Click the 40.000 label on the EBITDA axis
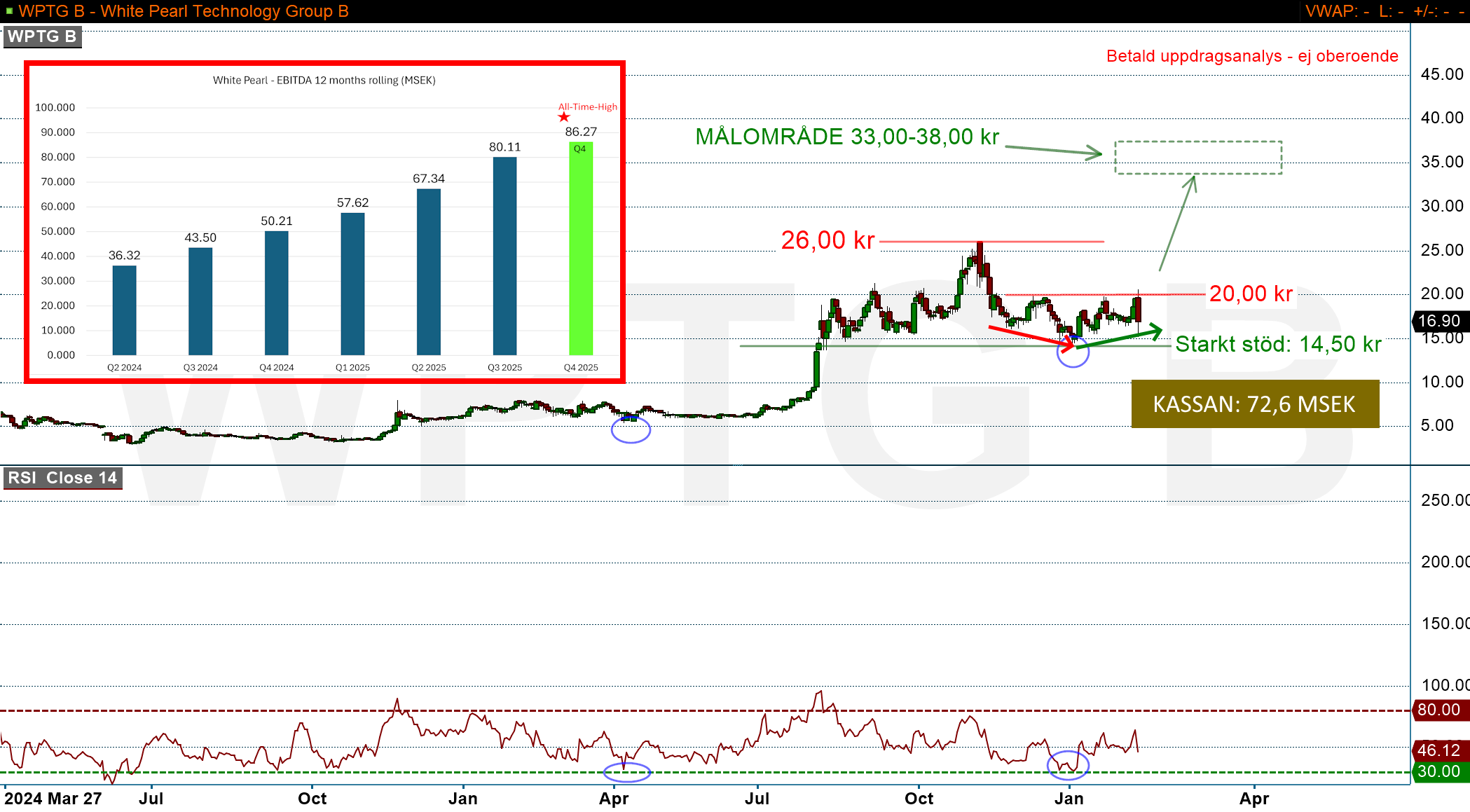1470x812 pixels. [x=57, y=256]
